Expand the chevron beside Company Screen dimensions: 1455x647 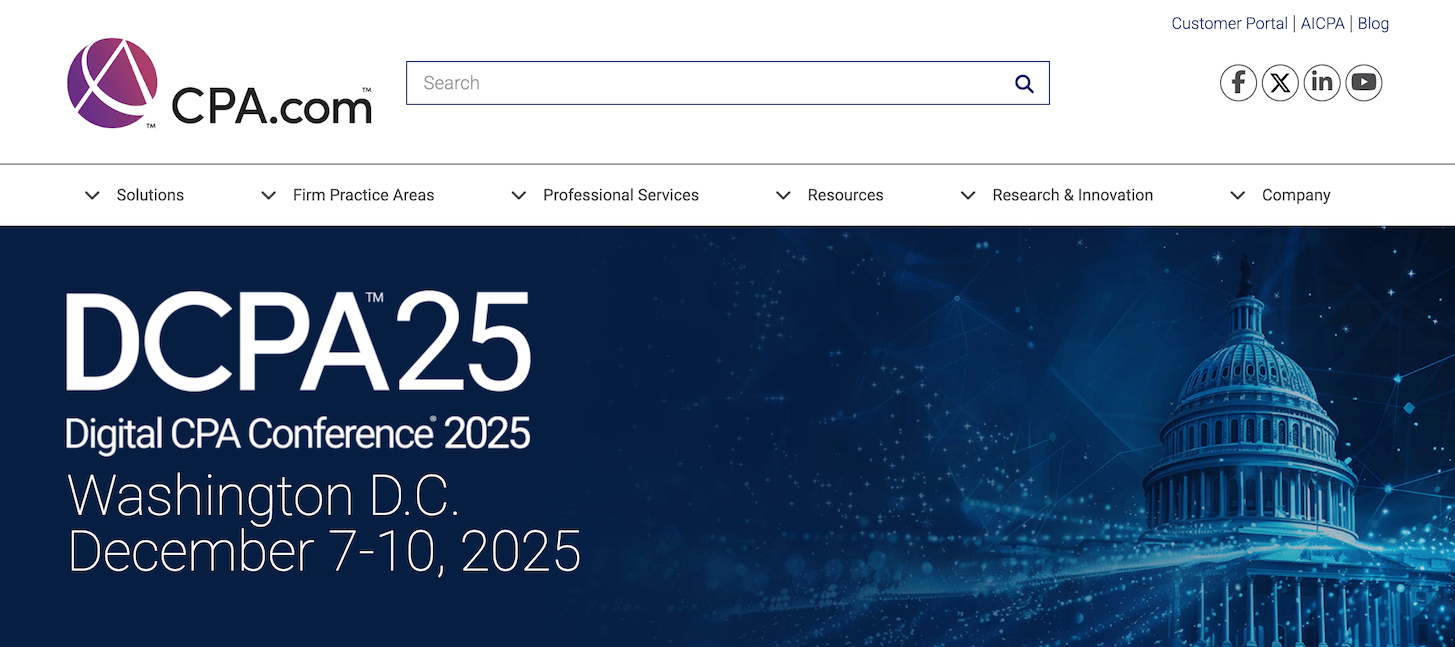(1237, 195)
